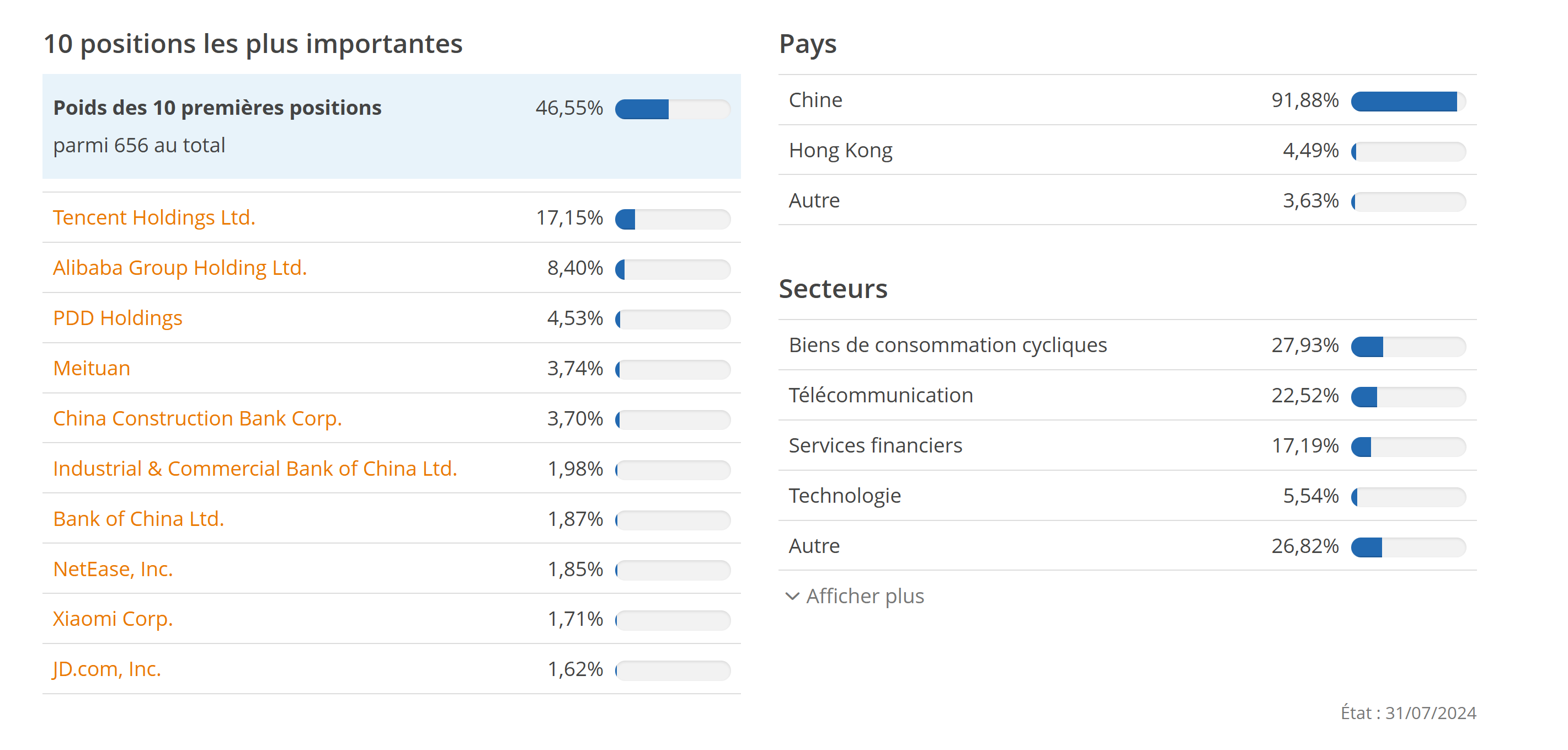1568x750 pixels.
Task: Click the Tencent 17,15% weight bar
Action: pyautogui.click(x=672, y=219)
